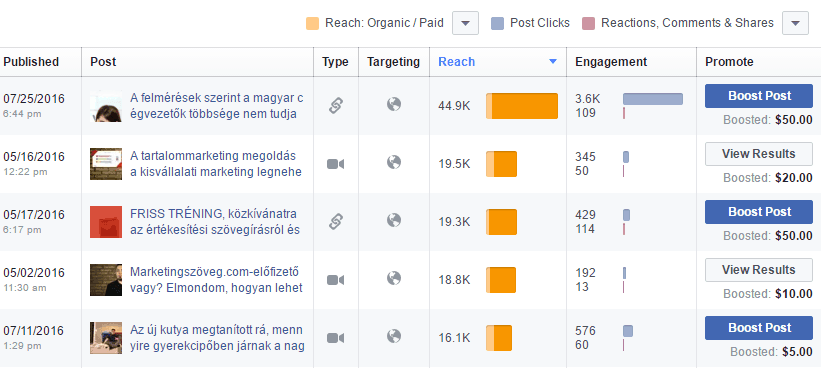
Task: Click engagement value 576
Action: tap(585, 331)
